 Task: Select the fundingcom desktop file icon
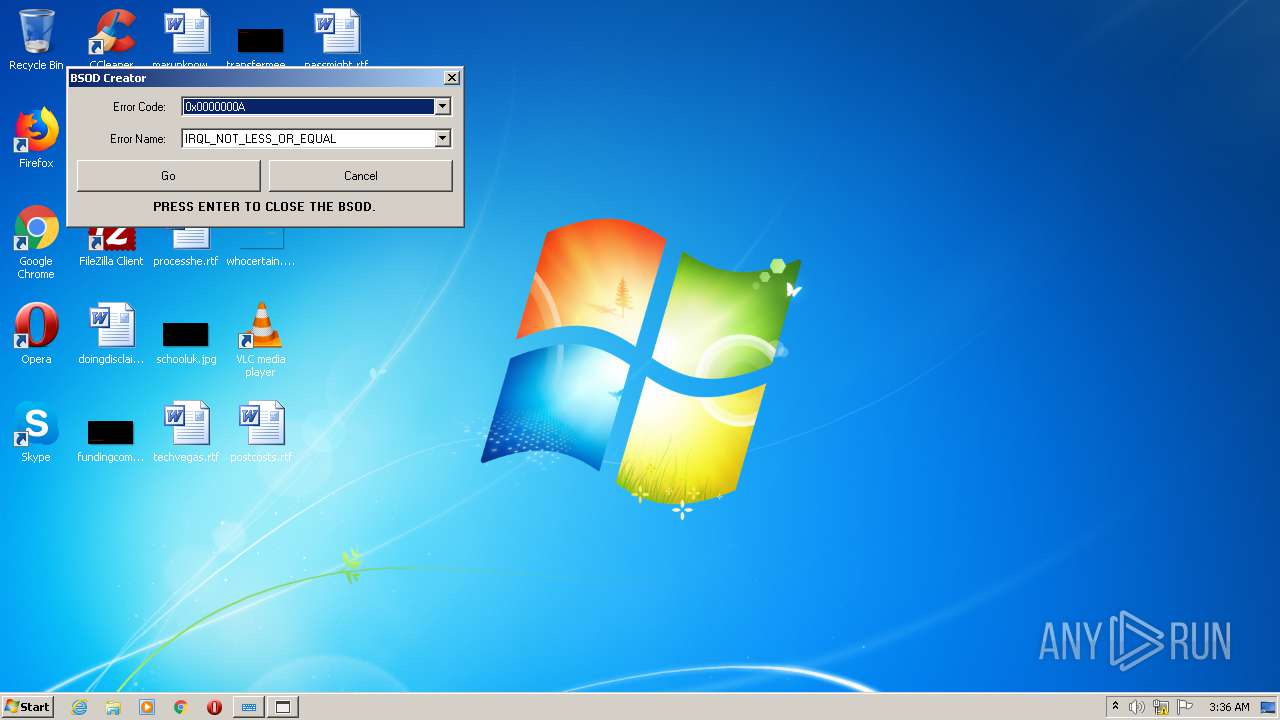tap(111, 440)
